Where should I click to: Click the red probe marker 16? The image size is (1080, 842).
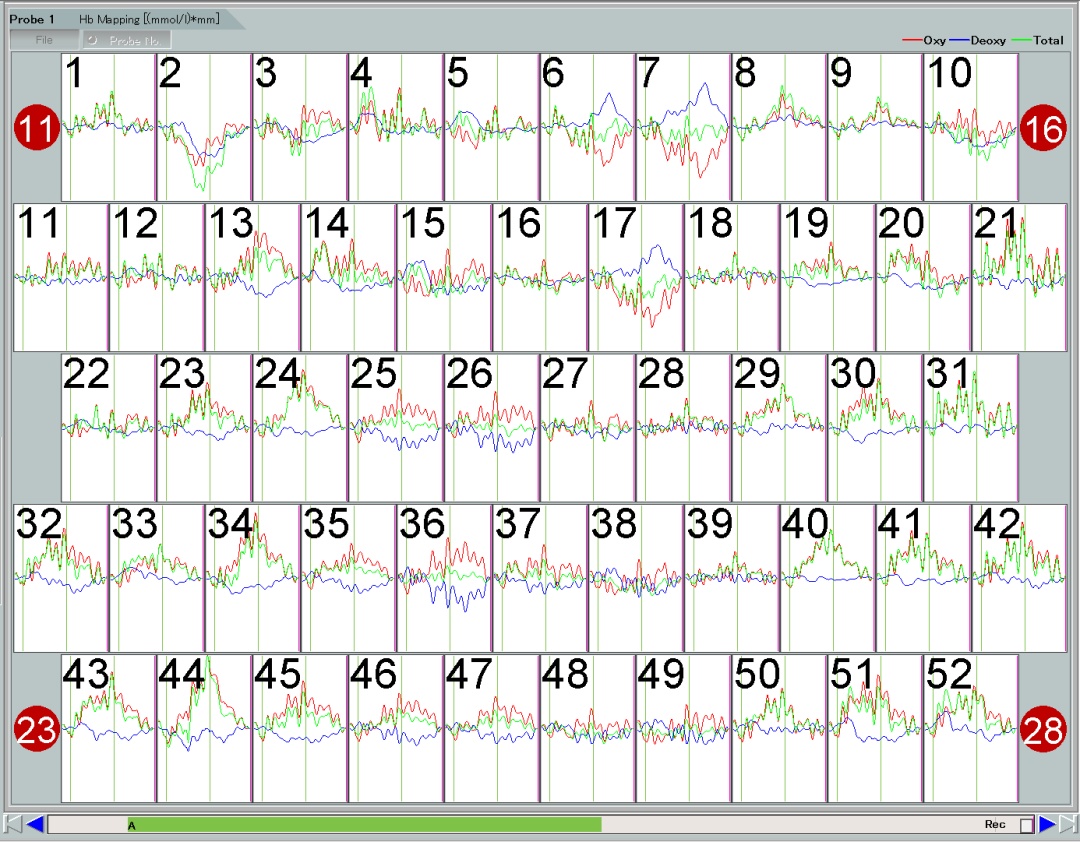(x=1045, y=130)
